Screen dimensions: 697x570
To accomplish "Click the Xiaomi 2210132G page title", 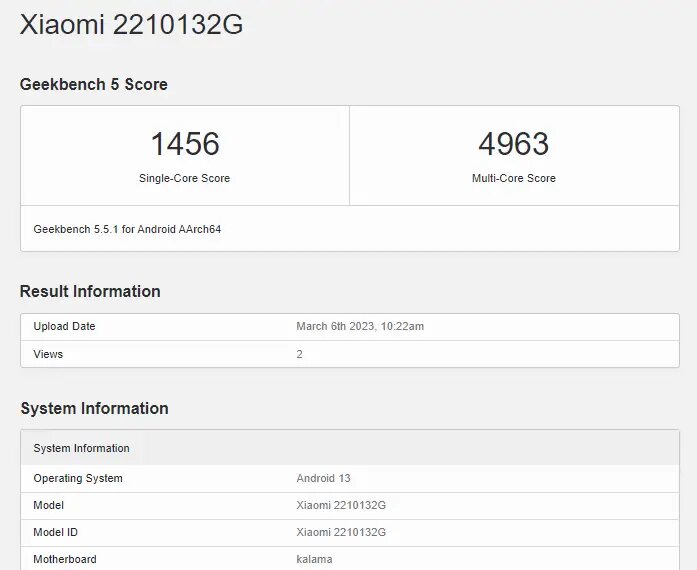I will coord(132,24).
